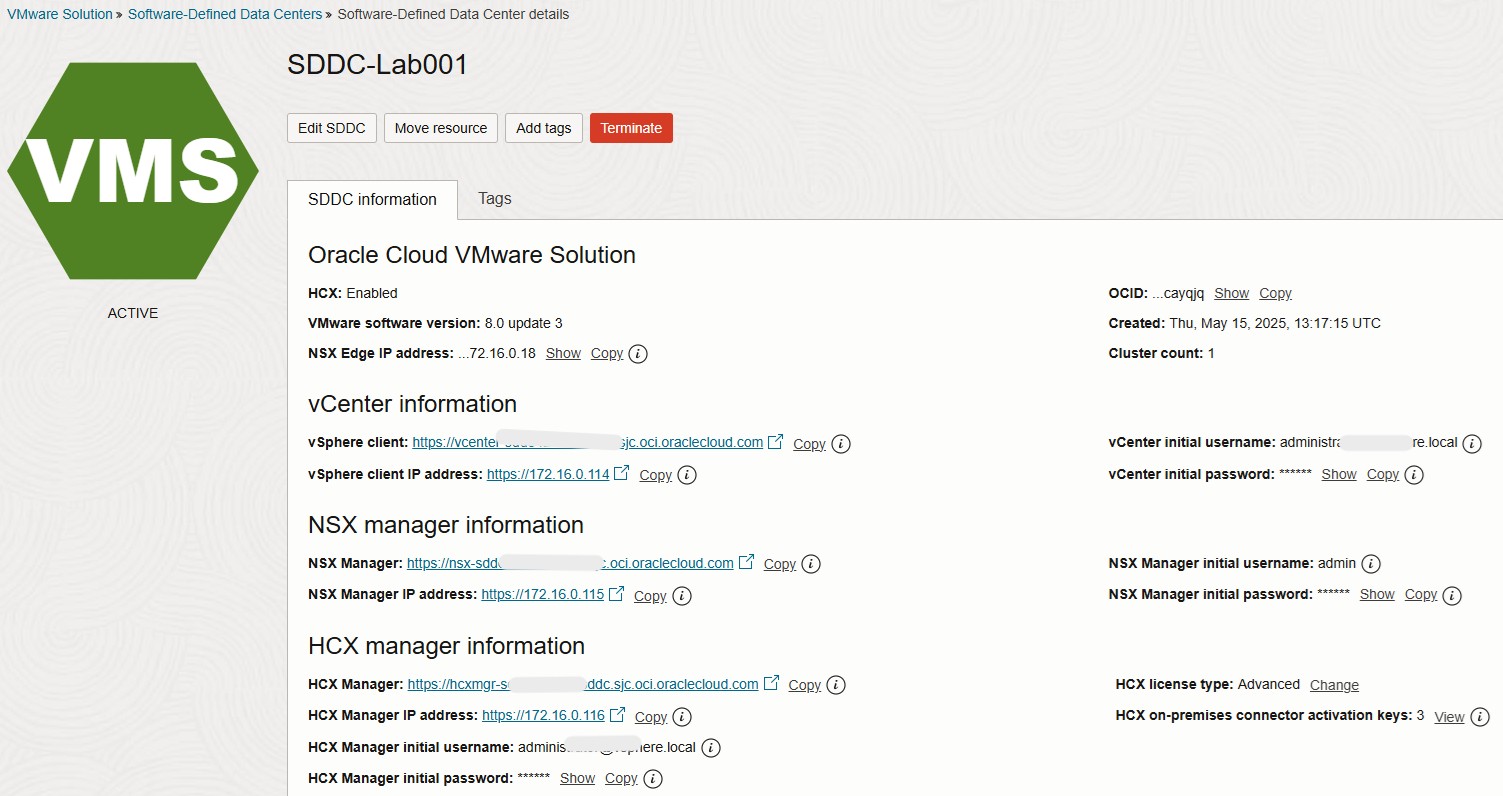Copy the NSX Manager URL
The width and height of the screenshot is (1503, 796).
780,564
